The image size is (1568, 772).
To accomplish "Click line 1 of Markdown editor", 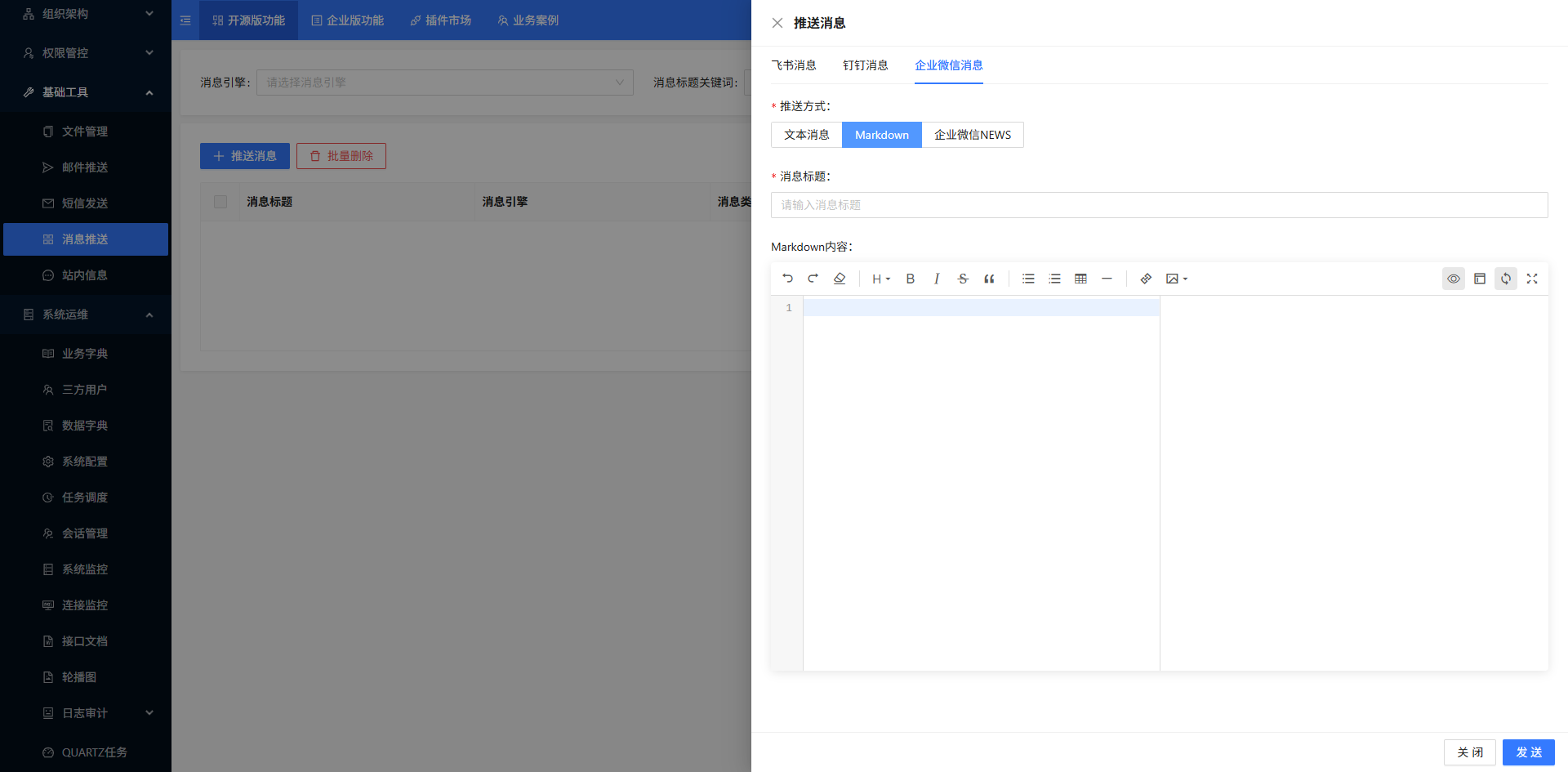I will point(981,308).
